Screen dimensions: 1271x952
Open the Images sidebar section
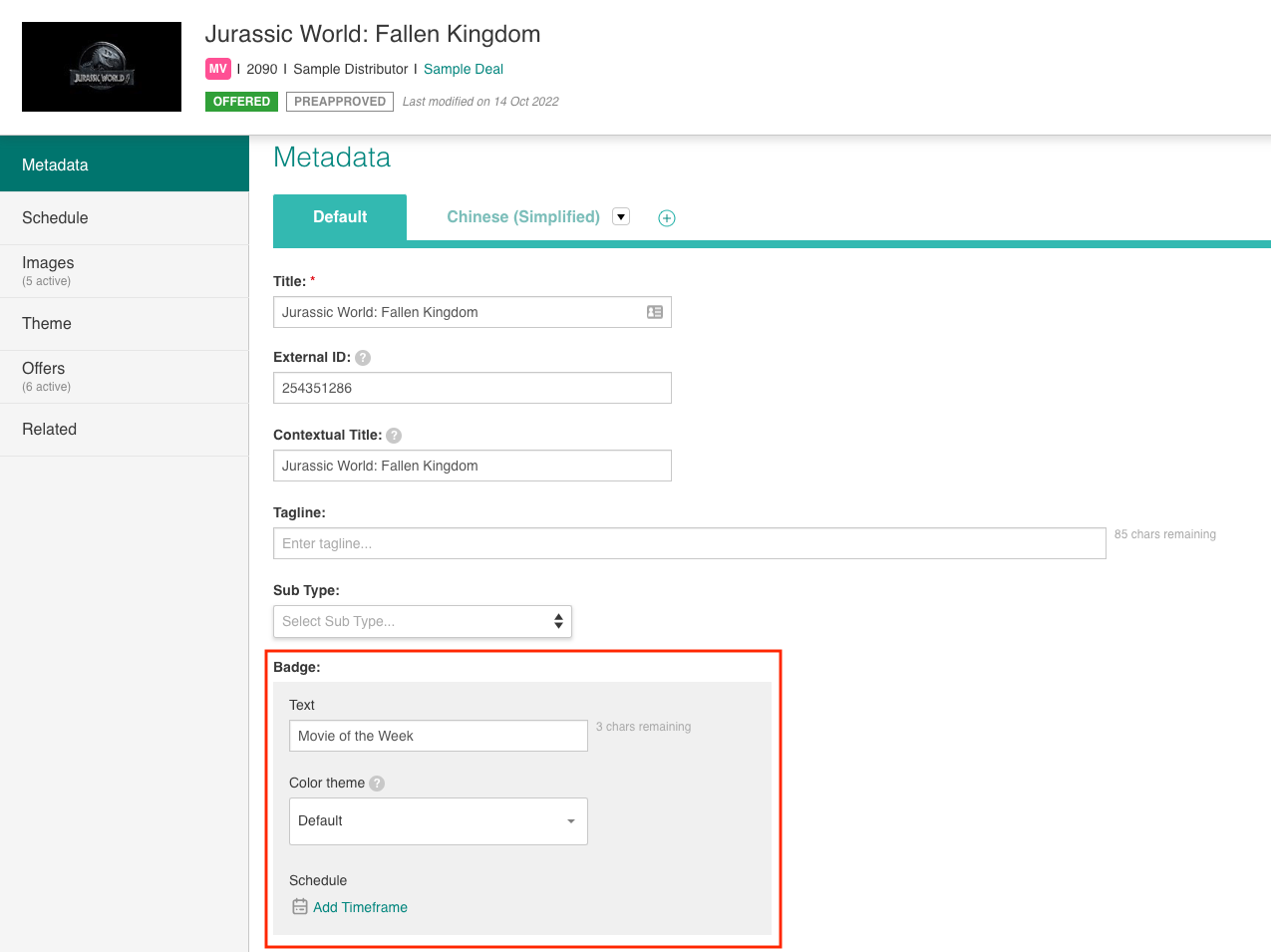pos(125,271)
